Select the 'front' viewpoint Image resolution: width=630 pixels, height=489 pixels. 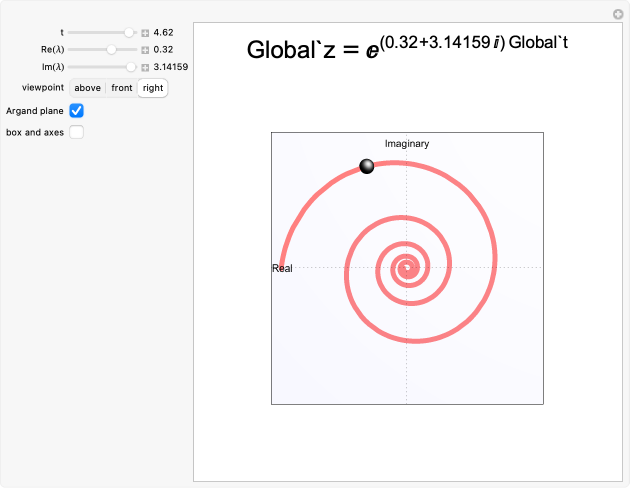[x=122, y=88]
